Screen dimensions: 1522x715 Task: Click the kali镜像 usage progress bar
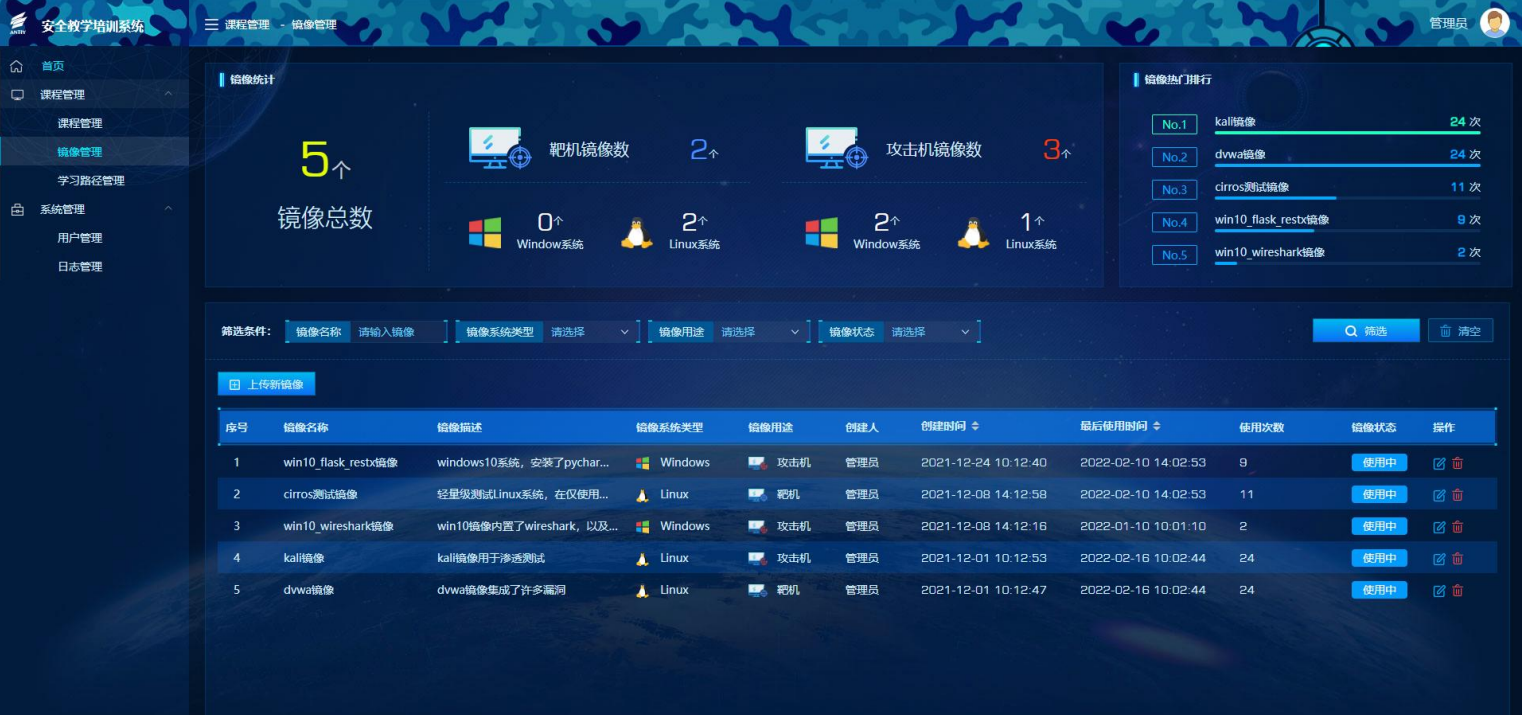click(1347, 131)
